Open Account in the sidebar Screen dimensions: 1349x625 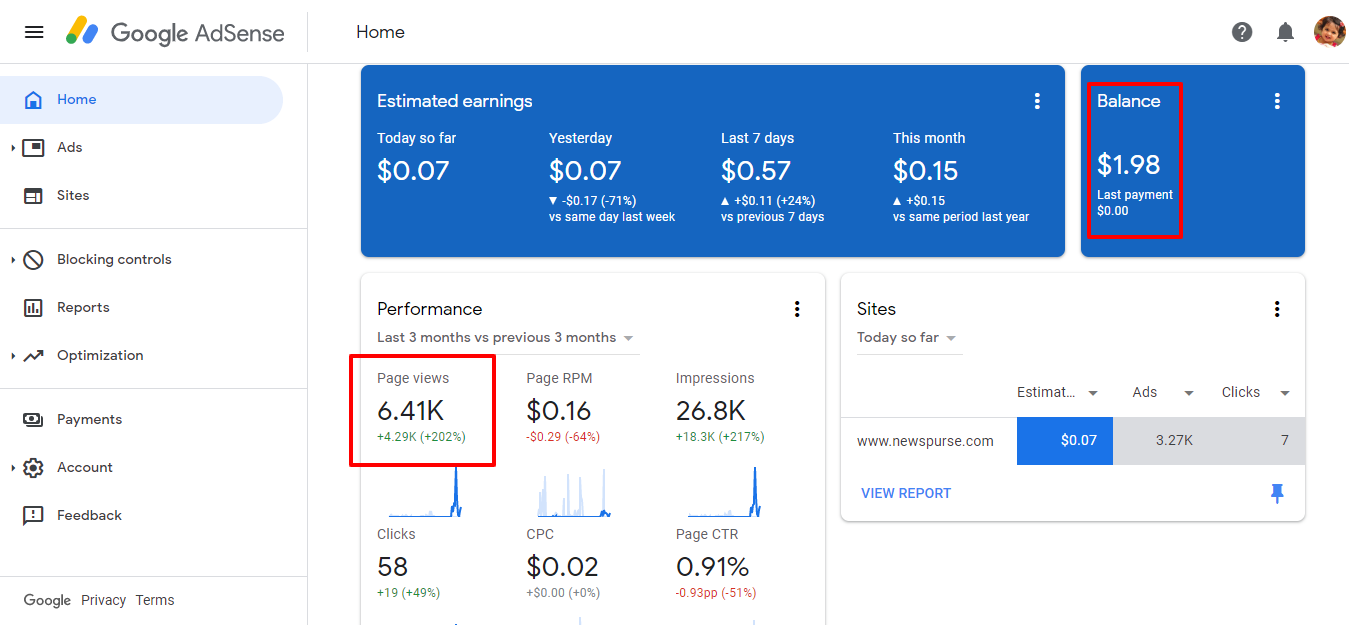point(141,468)
